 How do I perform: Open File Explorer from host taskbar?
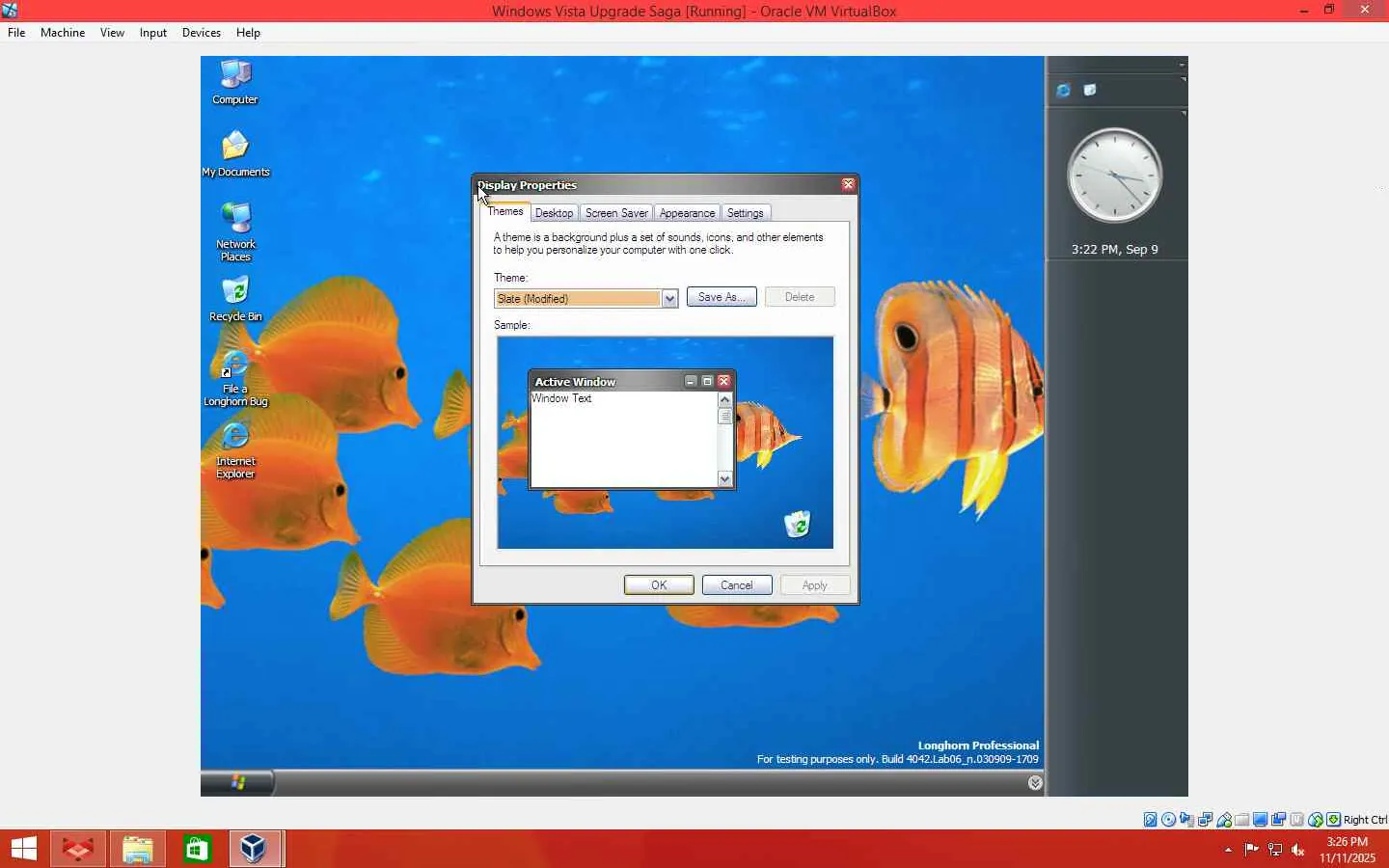137,849
